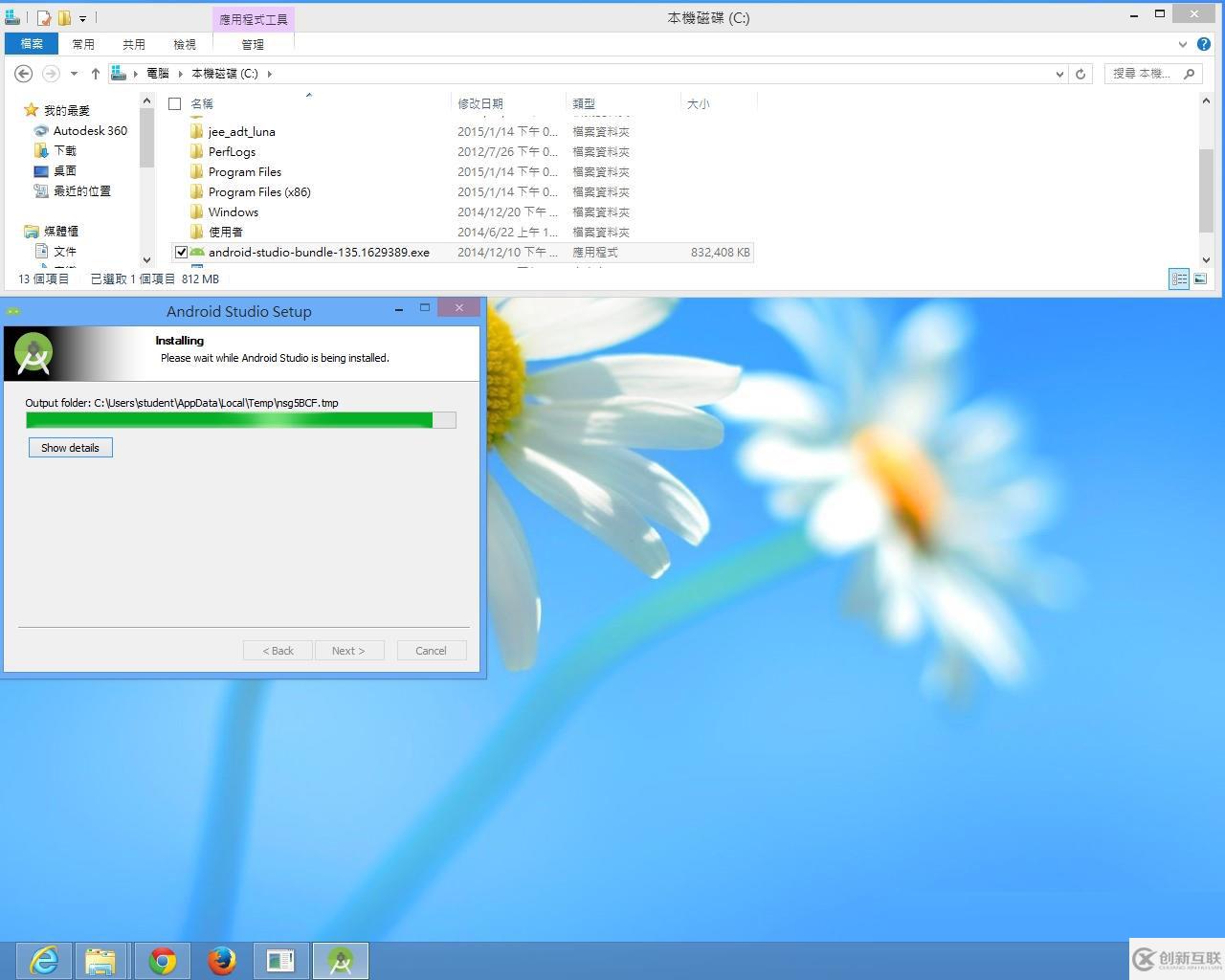The image size is (1225, 980).
Task: Launch Firefox from the taskbar
Action: coord(222,960)
